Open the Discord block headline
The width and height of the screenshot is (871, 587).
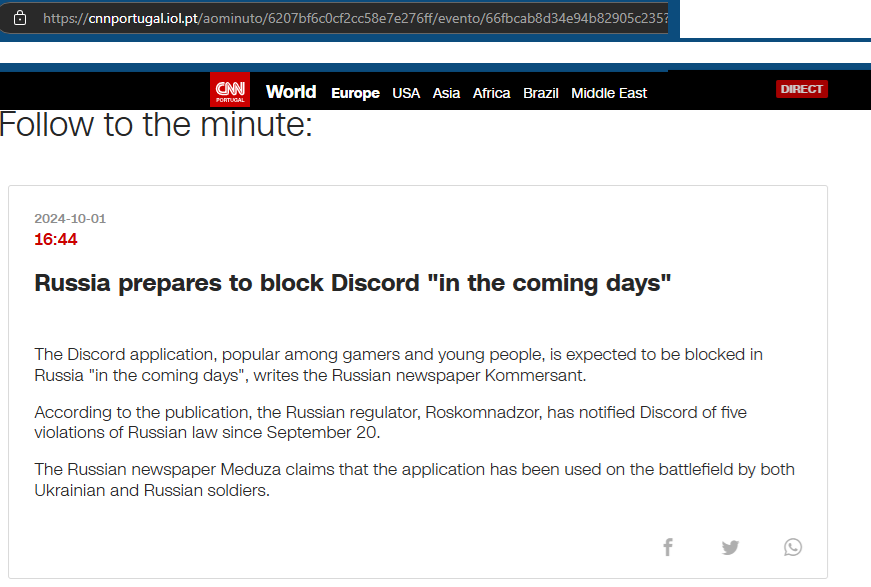(x=353, y=283)
